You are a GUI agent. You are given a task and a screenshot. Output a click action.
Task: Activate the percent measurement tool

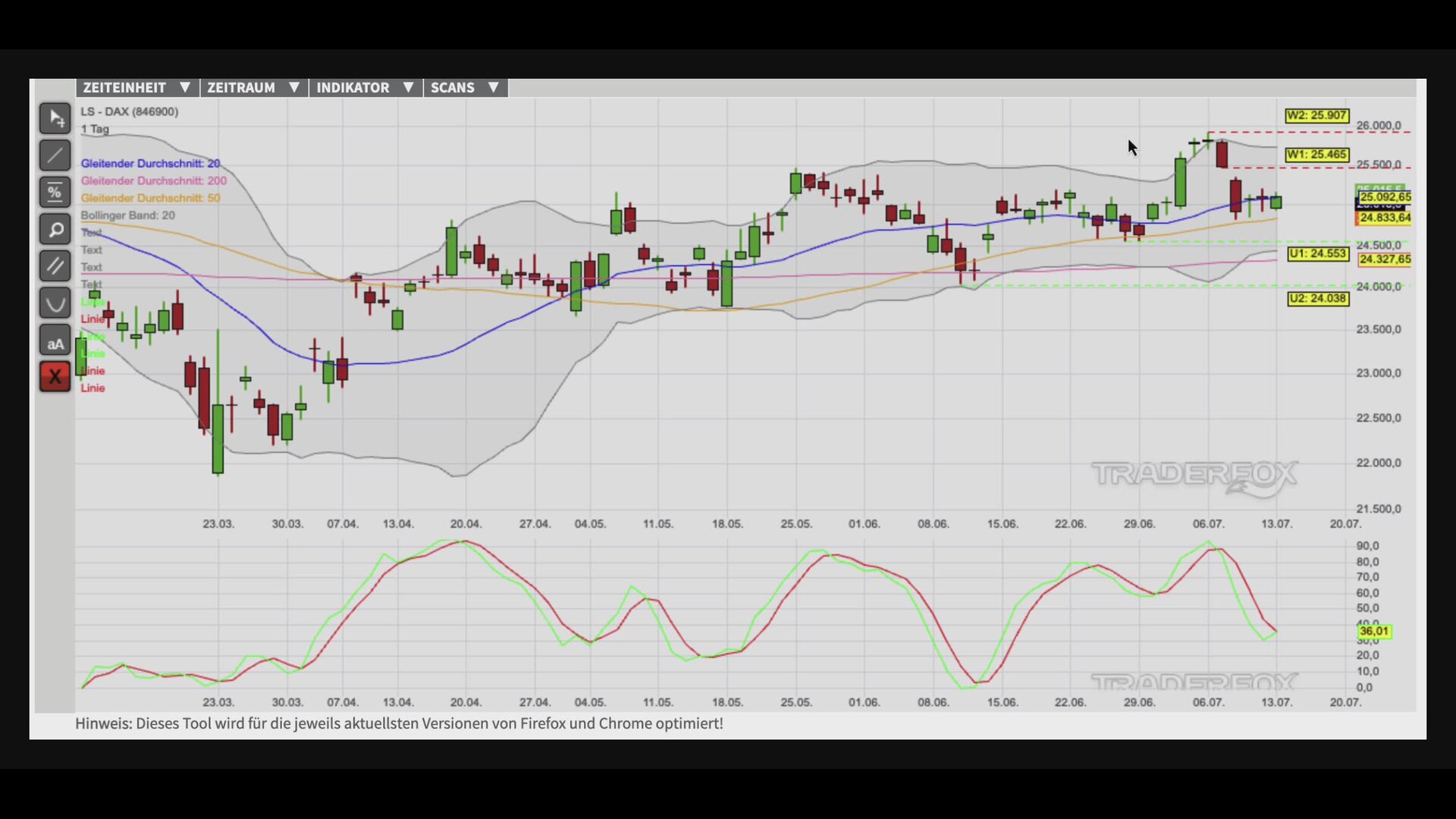click(55, 193)
